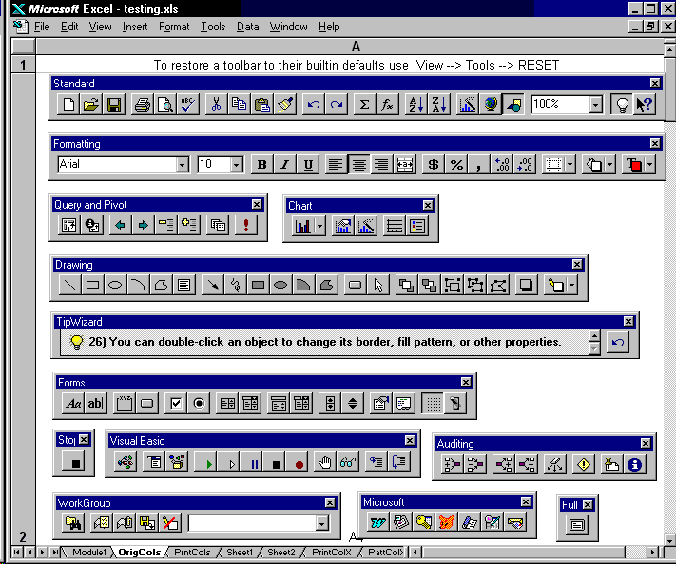Viewport: 676px width, 564px height.
Task: Open a file with the Open icon
Action: [x=91, y=104]
